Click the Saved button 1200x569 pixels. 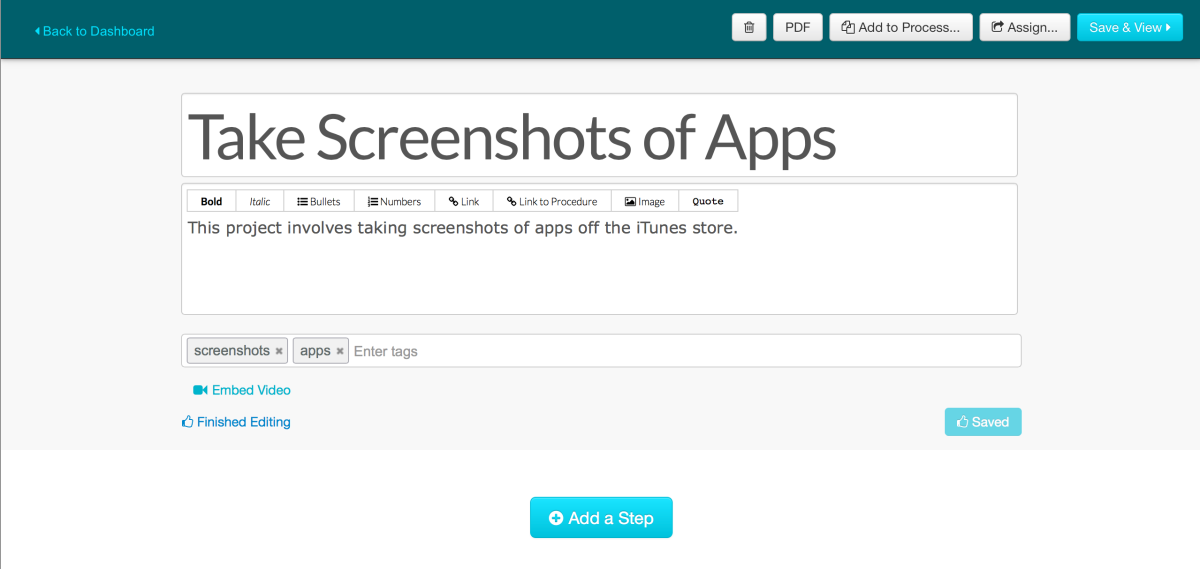[x=983, y=422]
